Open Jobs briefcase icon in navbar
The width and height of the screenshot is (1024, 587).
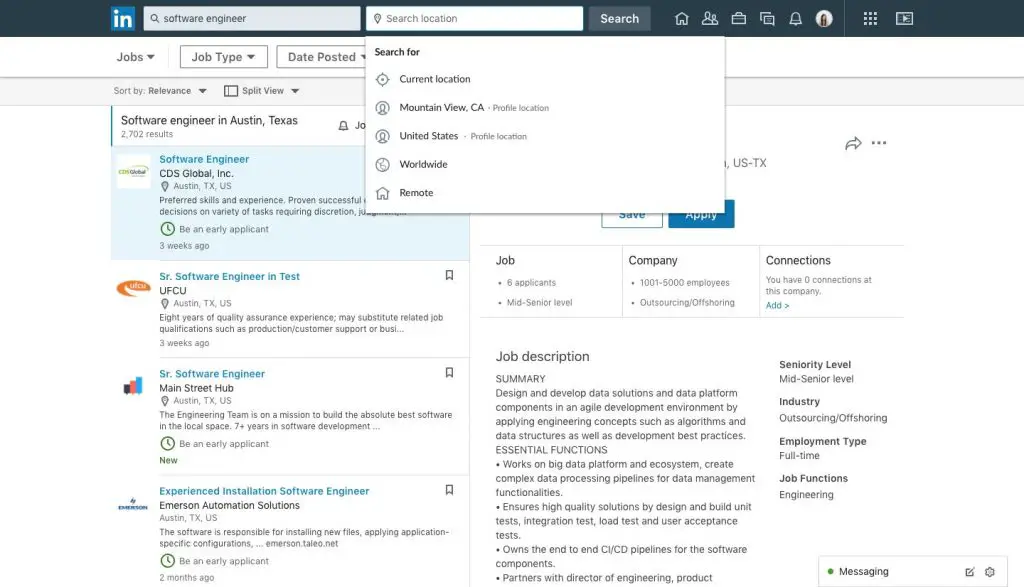(x=739, y=18)
